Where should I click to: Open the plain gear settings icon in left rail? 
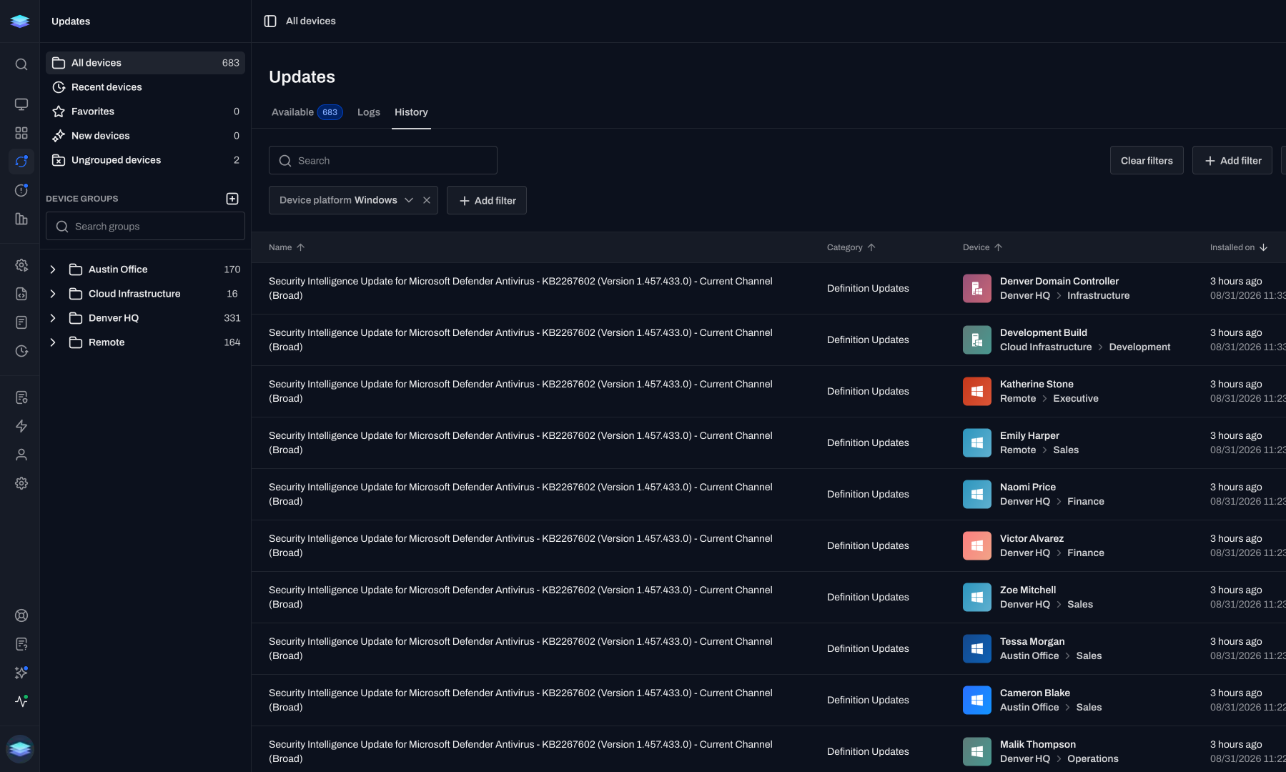coord(21,483)
